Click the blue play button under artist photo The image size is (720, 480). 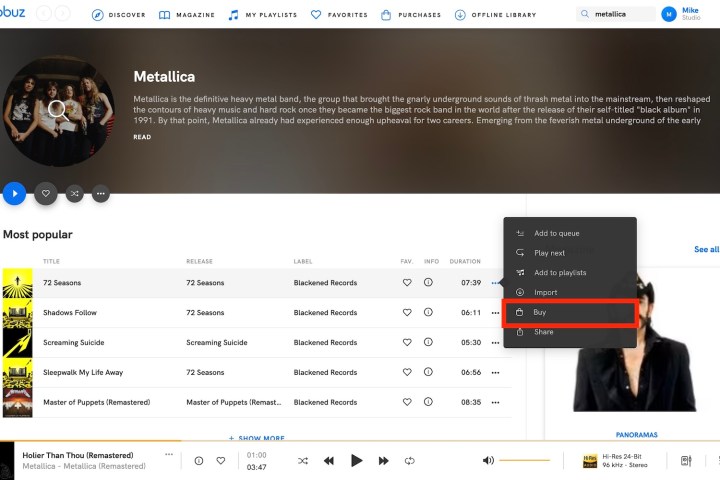(x=14, y=194)
